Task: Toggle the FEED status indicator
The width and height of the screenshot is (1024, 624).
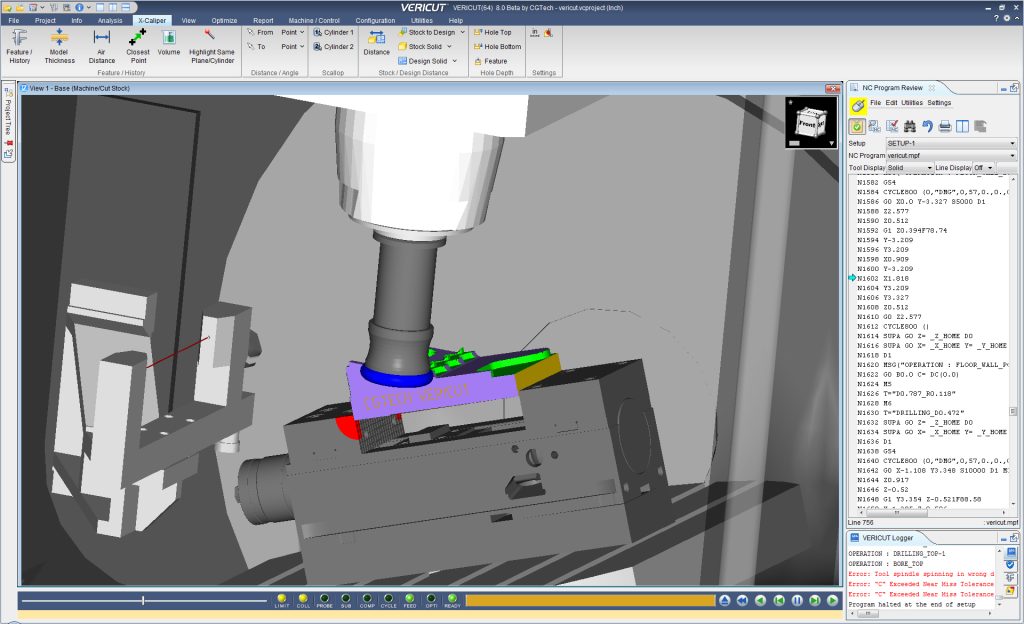Action: click(409, 599)
